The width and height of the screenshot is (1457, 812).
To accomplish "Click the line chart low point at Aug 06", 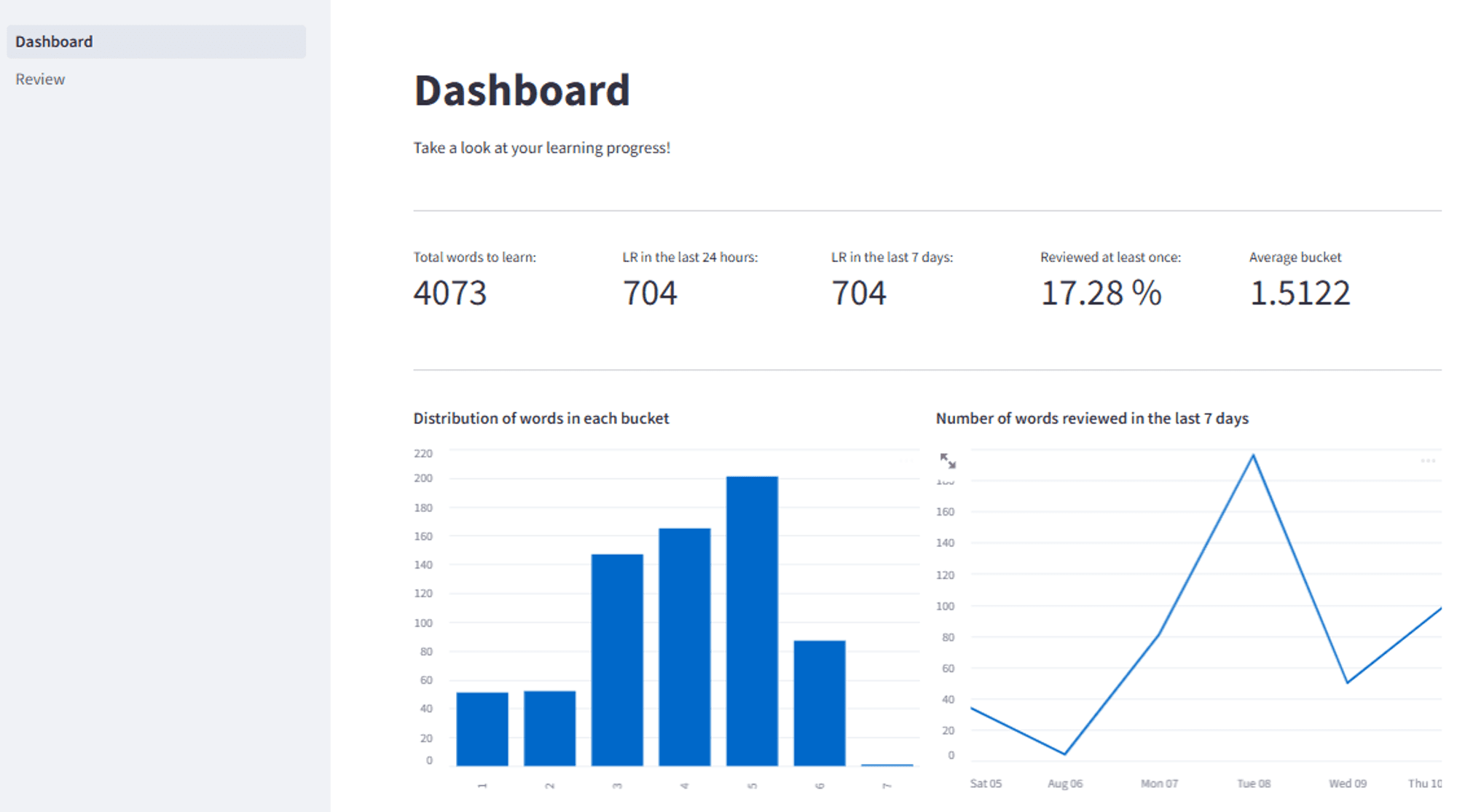I will pos(1064,754).
